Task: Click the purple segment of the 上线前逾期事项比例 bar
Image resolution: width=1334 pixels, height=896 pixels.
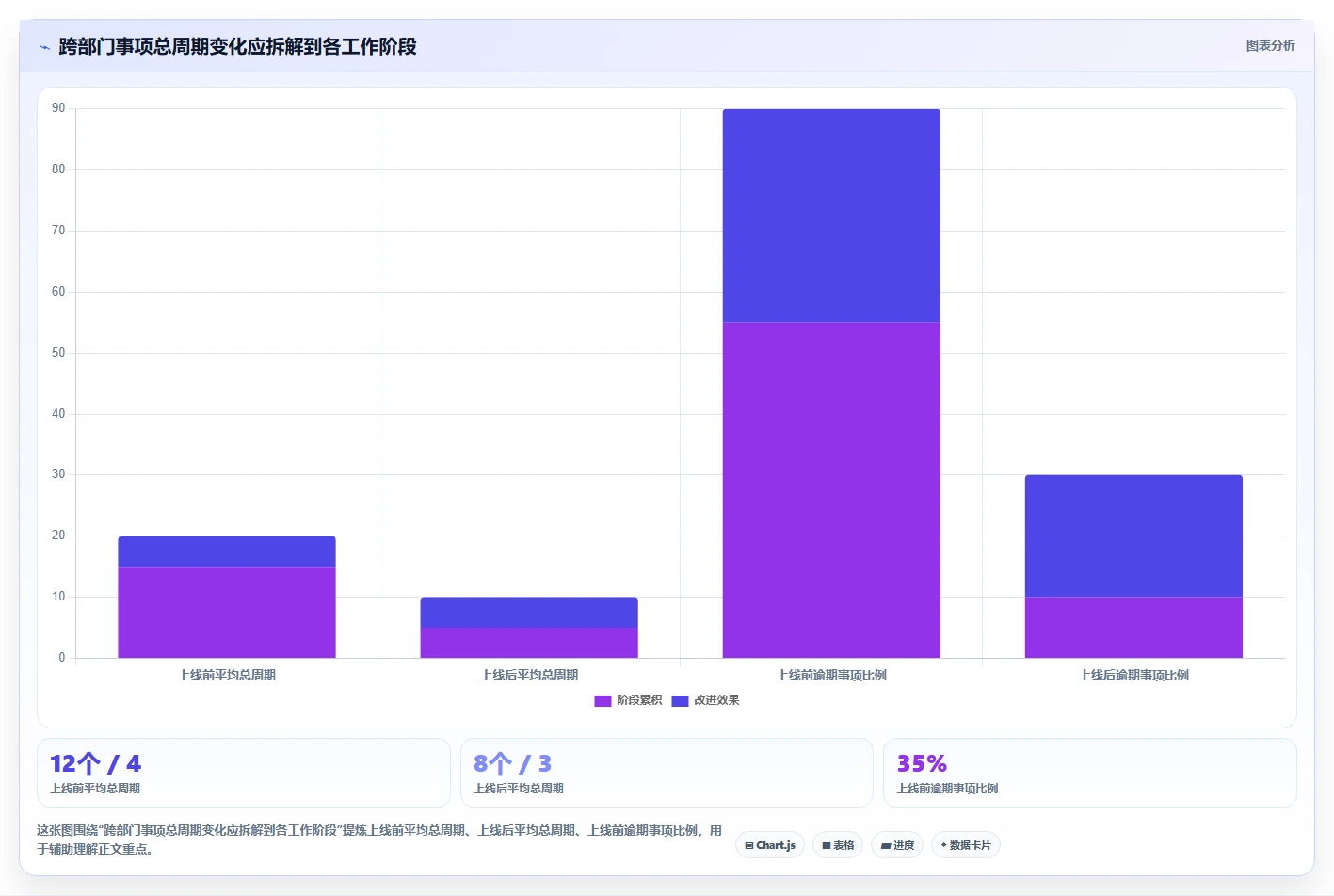Action: pos(831,489)
